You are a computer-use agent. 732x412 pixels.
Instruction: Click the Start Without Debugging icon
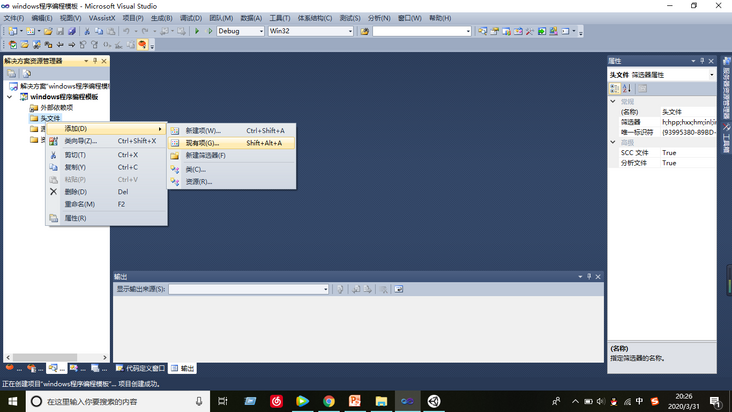210,31
